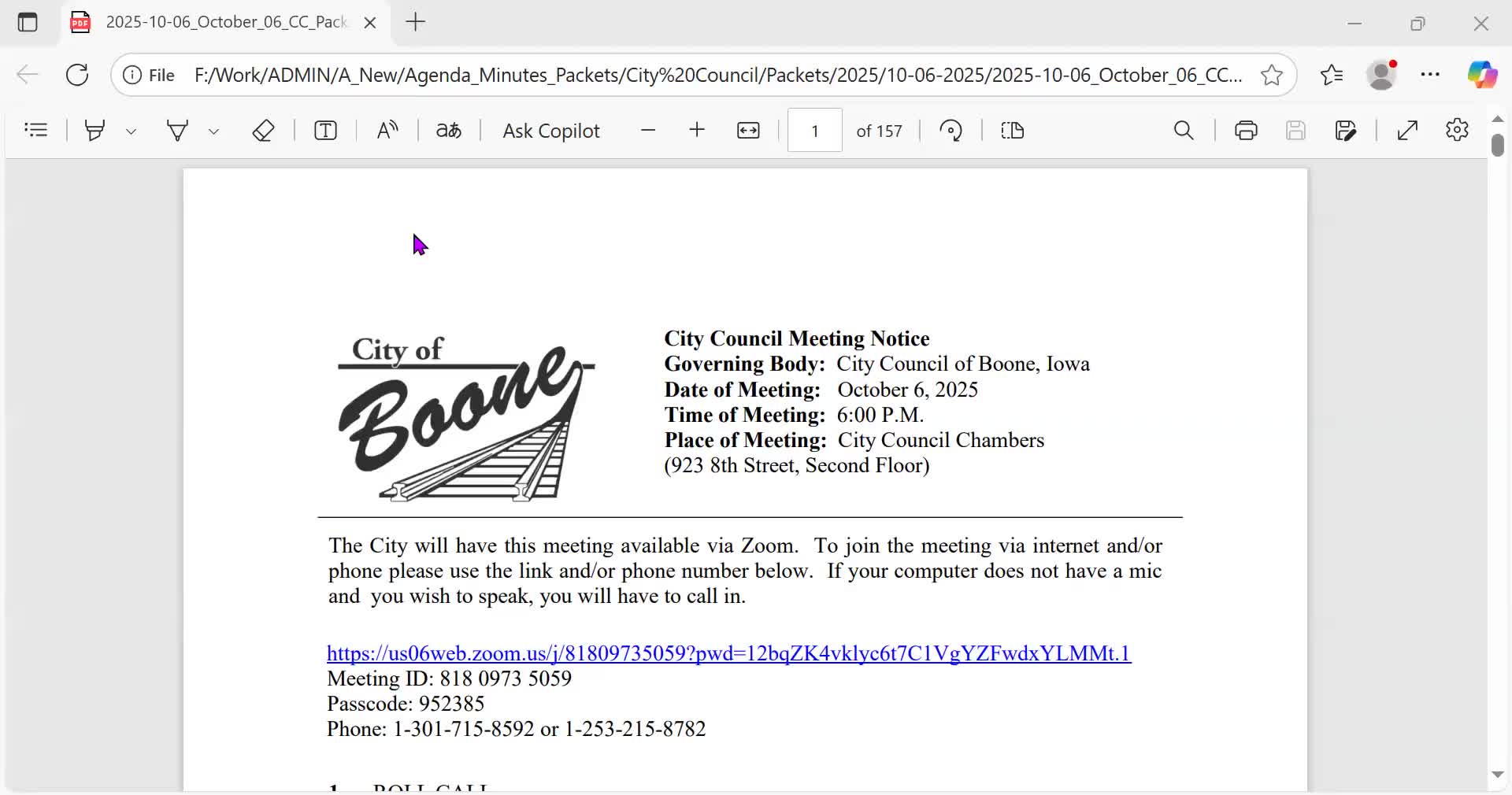The width and height of the screenshot is (1512, 795).
Task: Click the phone numbers line
Action: click(x=517, y=729)
